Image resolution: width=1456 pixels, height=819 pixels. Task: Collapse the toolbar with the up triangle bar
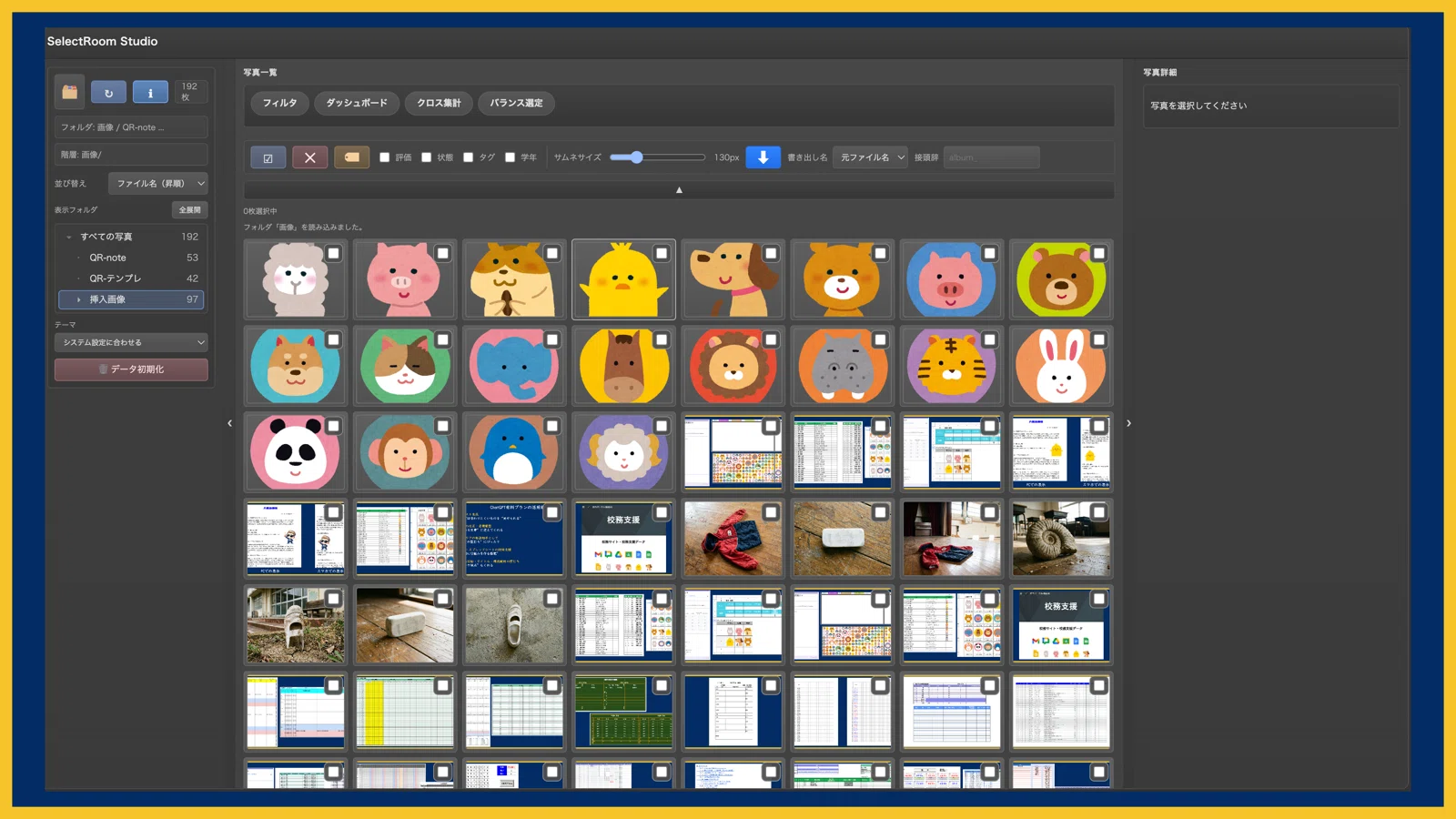[679, 190]
